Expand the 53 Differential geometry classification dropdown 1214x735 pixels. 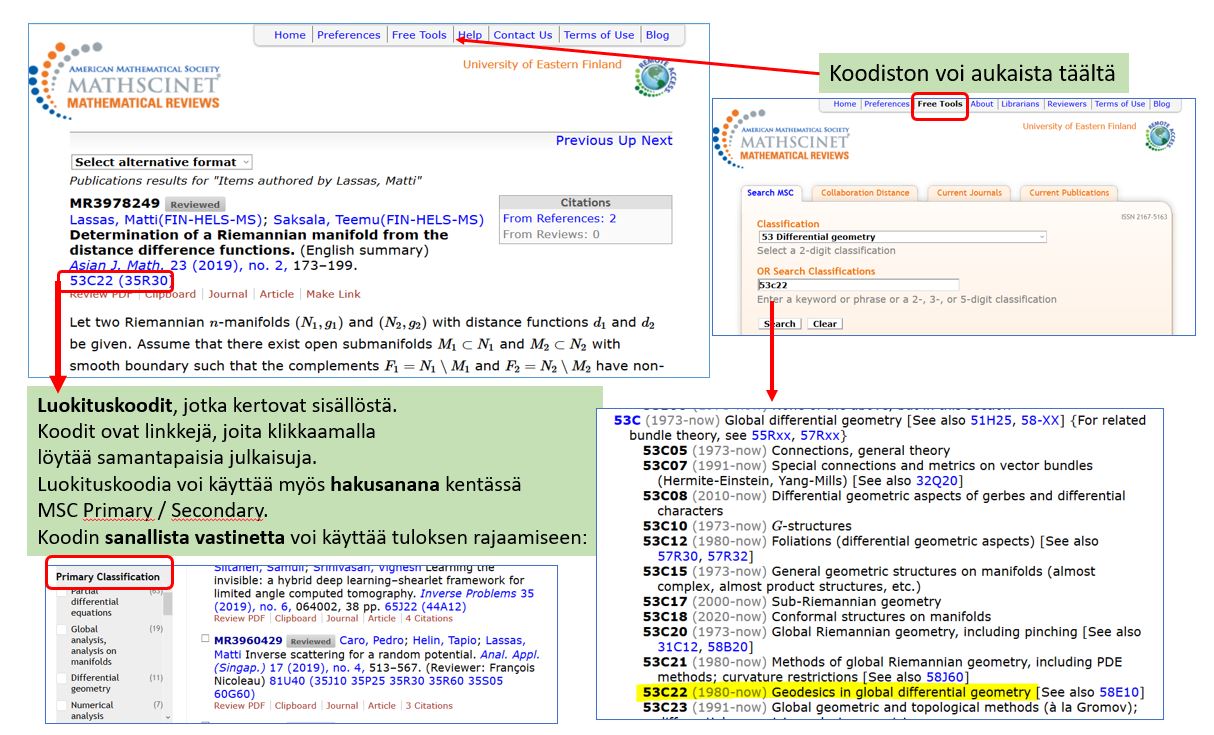pos(902,237)
